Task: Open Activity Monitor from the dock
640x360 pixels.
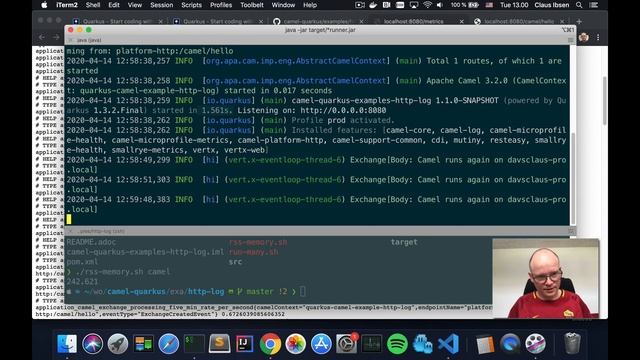Action: click(x=372, y=344)
